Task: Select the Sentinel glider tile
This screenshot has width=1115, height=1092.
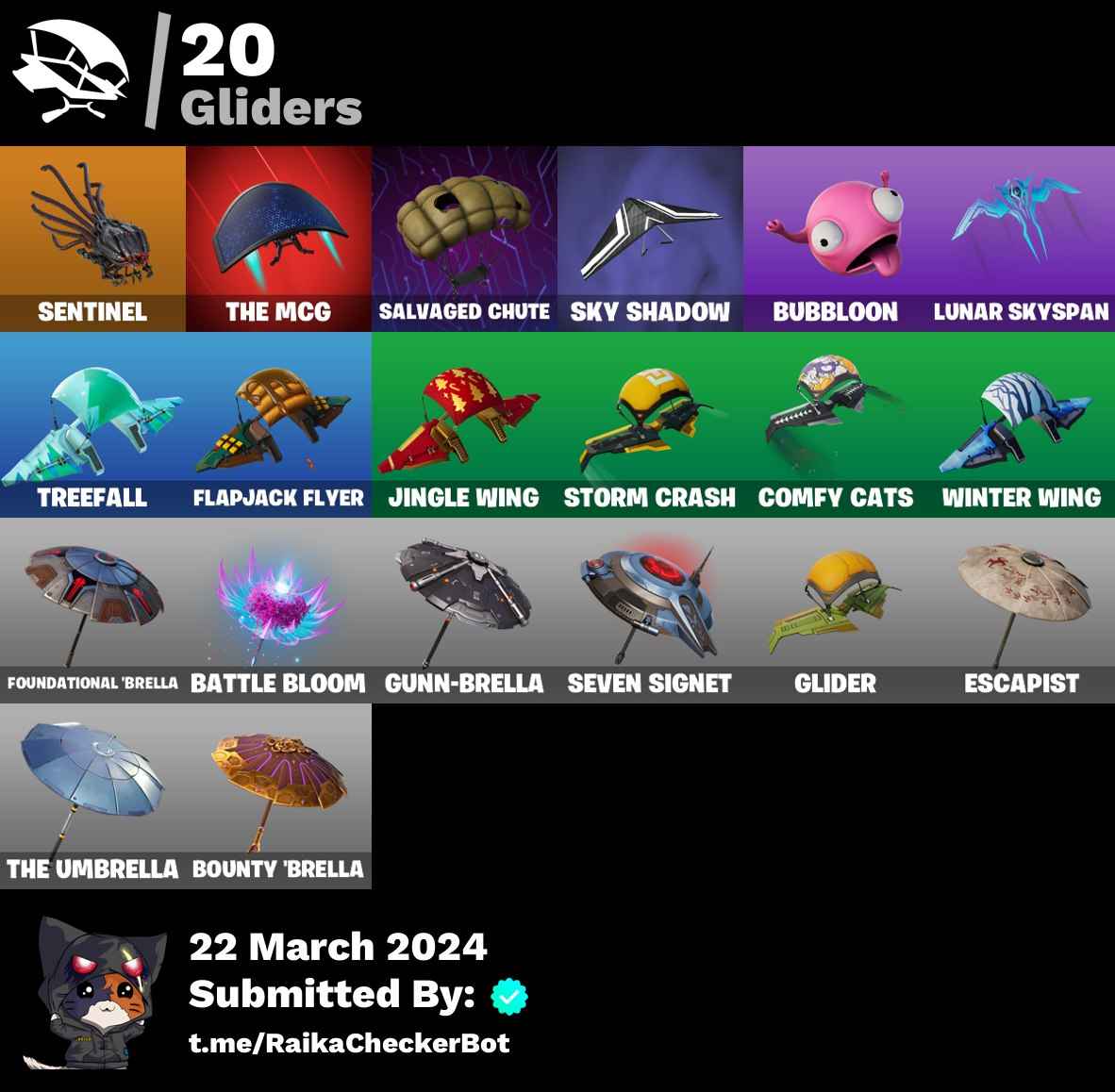Action: point(92,239)
